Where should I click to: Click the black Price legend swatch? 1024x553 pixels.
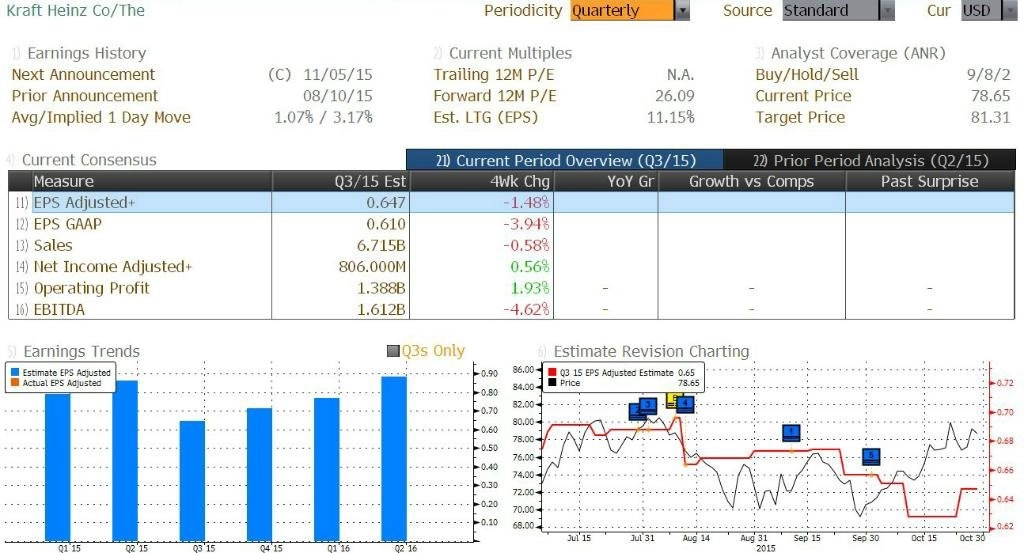point(552,383)
